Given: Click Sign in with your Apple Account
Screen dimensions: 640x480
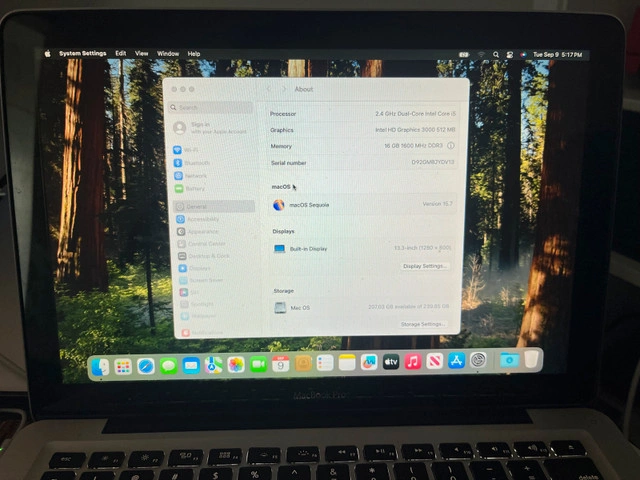Looking at the screenshot, I should click(x=211, y=128).
